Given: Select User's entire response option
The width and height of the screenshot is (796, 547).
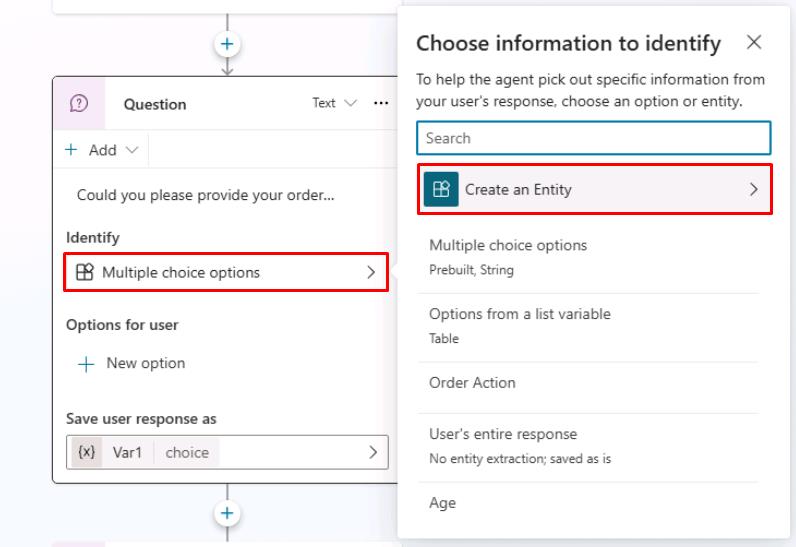Looking at the screenshot, I should [x=503, y=444].
